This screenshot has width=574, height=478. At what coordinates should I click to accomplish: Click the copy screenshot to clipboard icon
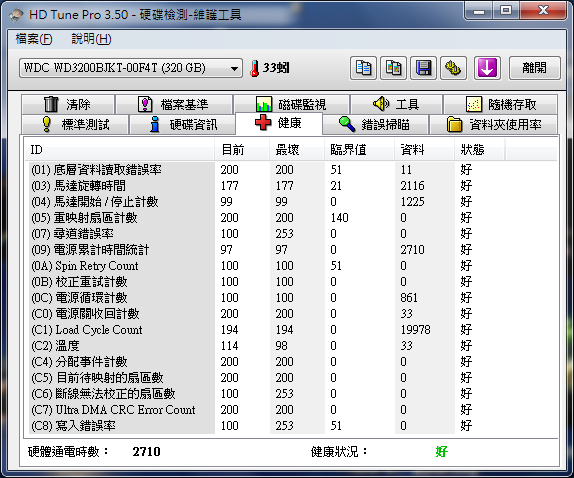pos(393,68)
